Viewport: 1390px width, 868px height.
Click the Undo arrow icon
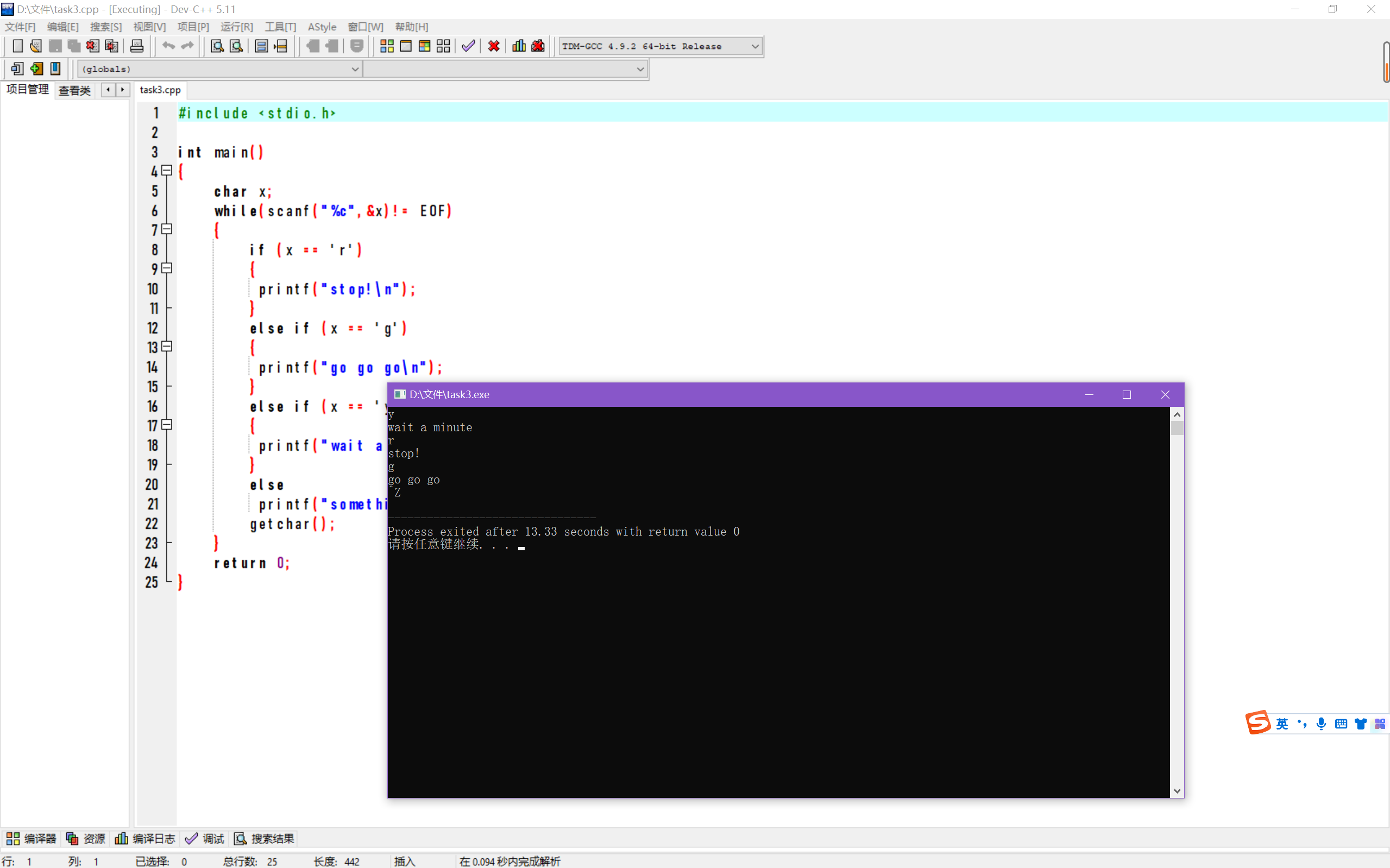click(168, 46)
